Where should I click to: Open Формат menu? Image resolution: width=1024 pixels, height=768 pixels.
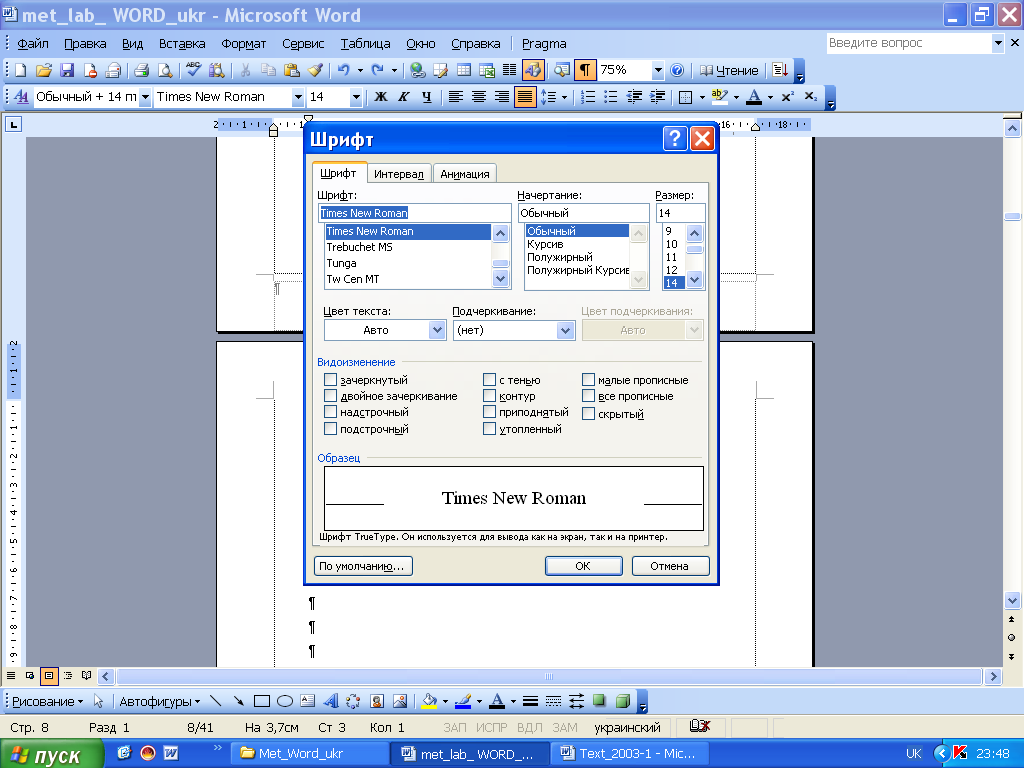click(243, 44)
